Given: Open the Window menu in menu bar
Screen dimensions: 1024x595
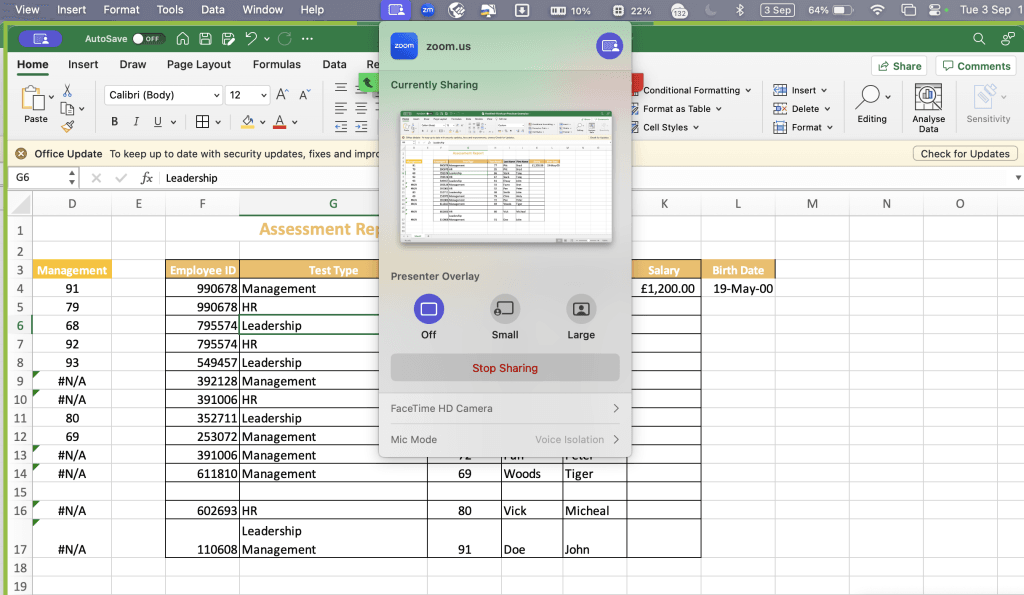Looking at the screenshot, I should click(x=263, y=10).
